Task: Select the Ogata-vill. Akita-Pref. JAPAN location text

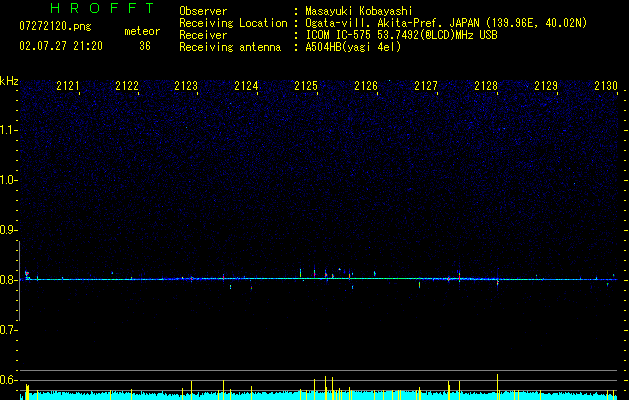Action: click(446, 23)
